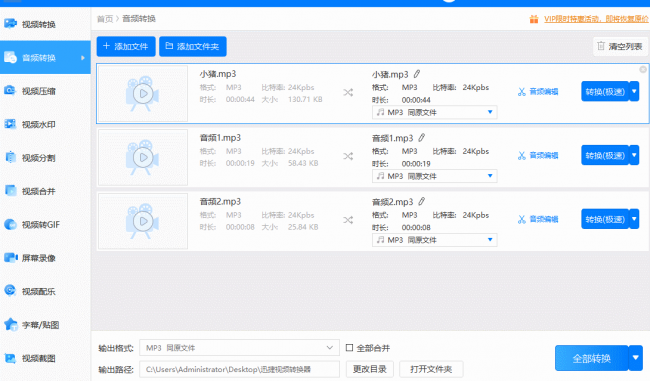
Task: Click 转换(极速) for 小猪.mp3
Action: pos(605,92)
